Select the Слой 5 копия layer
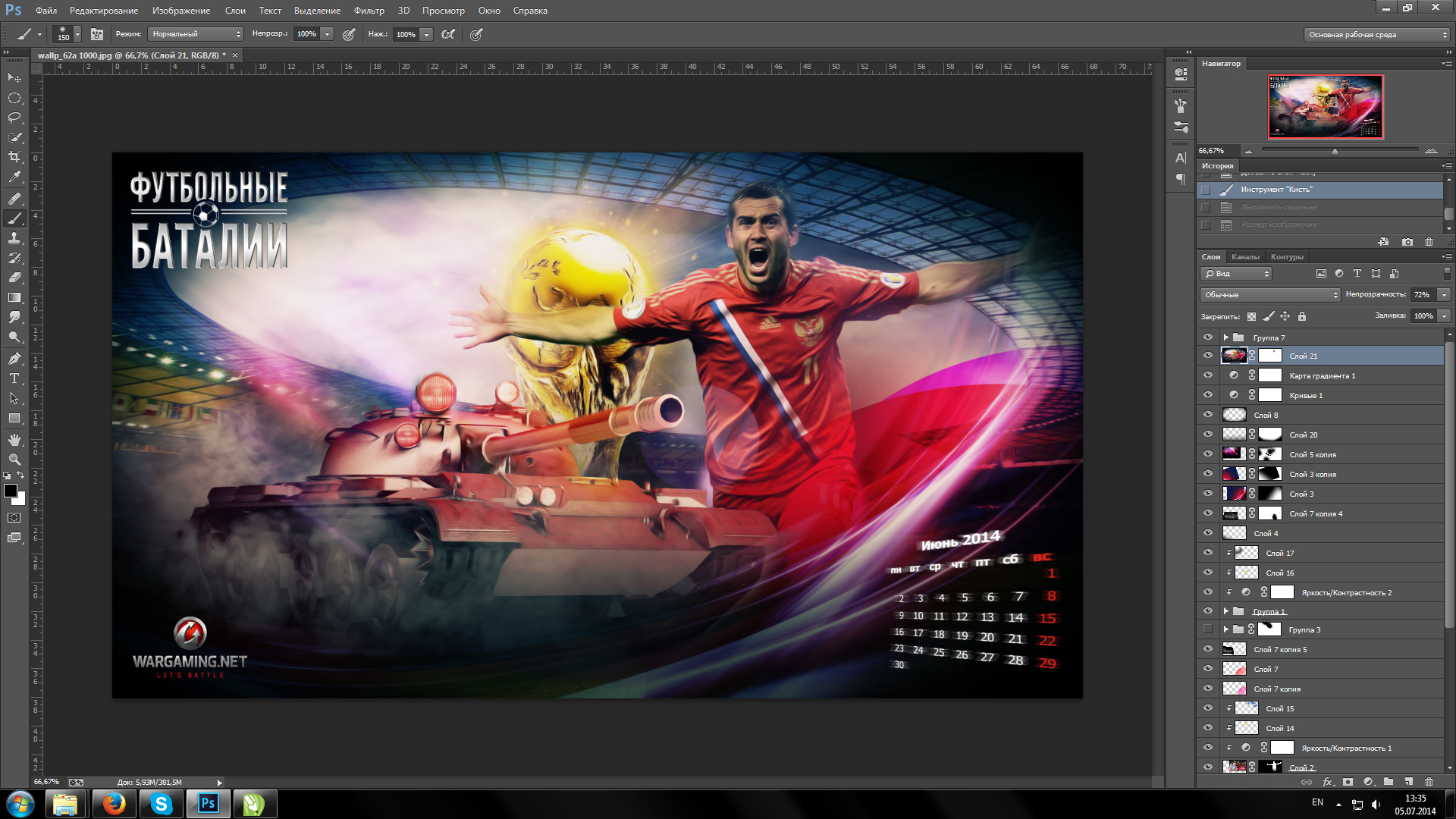The width and height of the screenshot is (1456, 819). click(x=1313, y=454)
